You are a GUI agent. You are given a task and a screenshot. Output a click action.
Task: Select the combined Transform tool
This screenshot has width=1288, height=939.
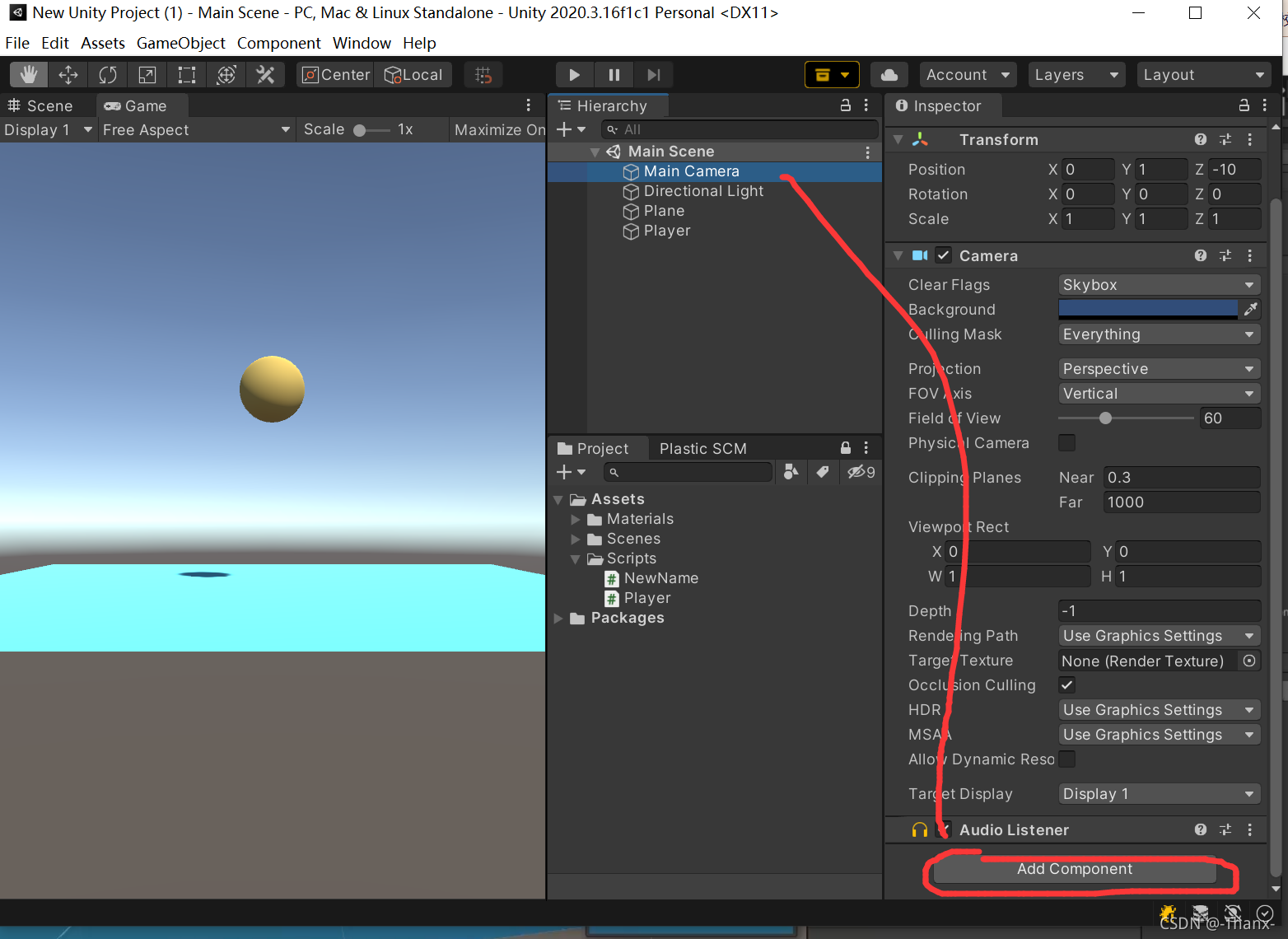pos(226,75)
